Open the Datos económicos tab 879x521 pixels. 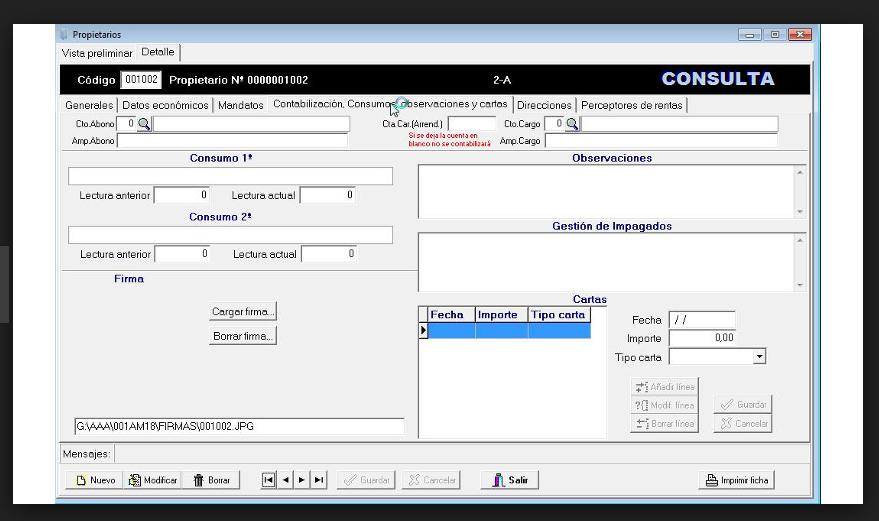point(165,105)
